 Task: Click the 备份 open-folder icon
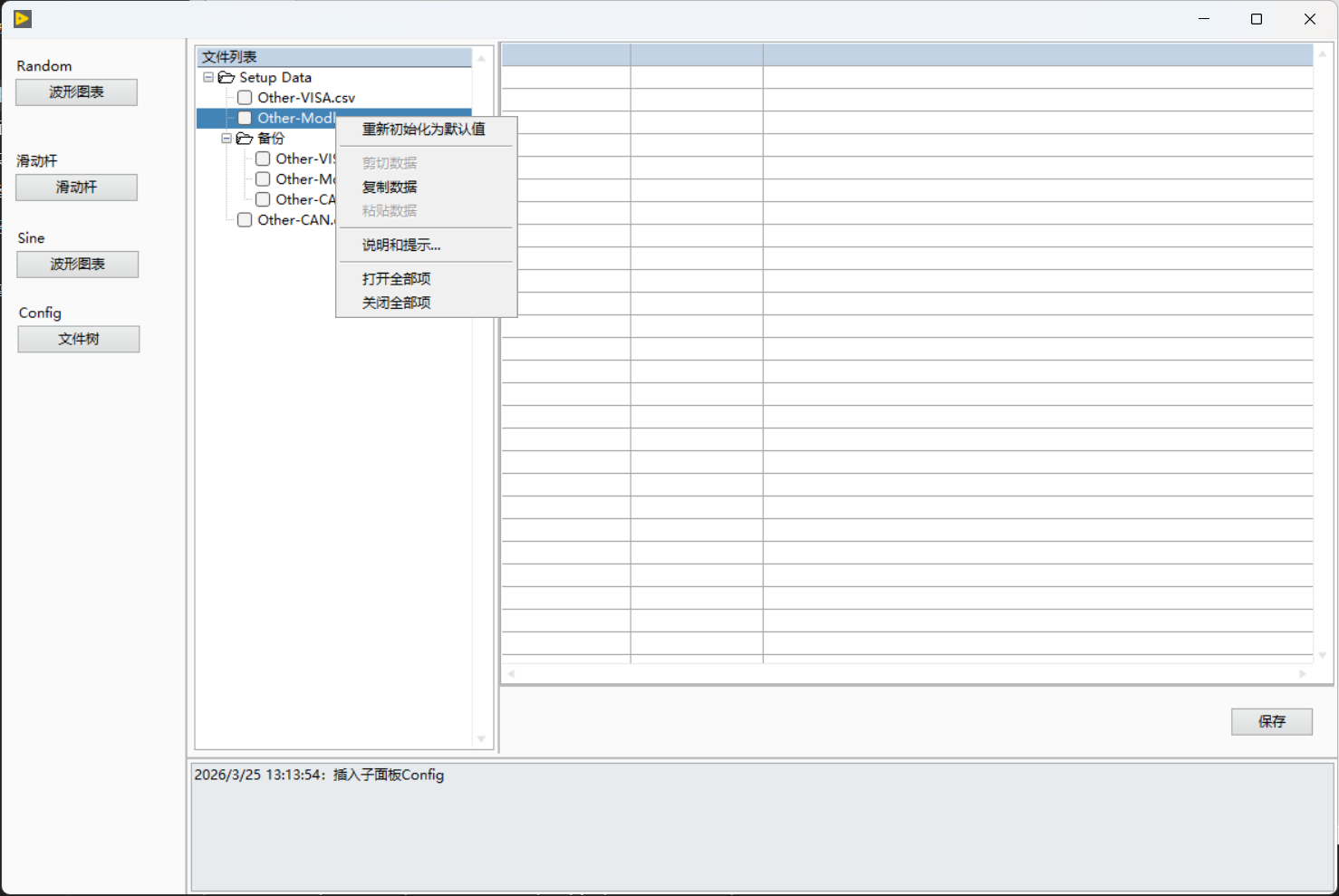click(x=245, y=139)
